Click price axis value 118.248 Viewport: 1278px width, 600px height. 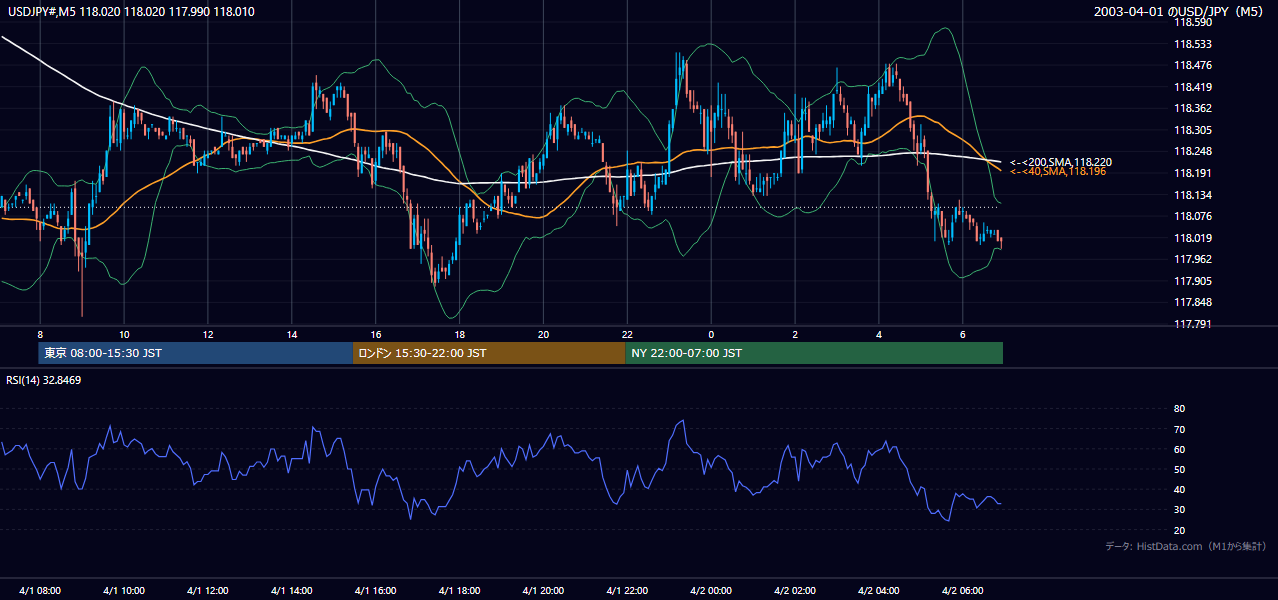(x=1193, y=152)
